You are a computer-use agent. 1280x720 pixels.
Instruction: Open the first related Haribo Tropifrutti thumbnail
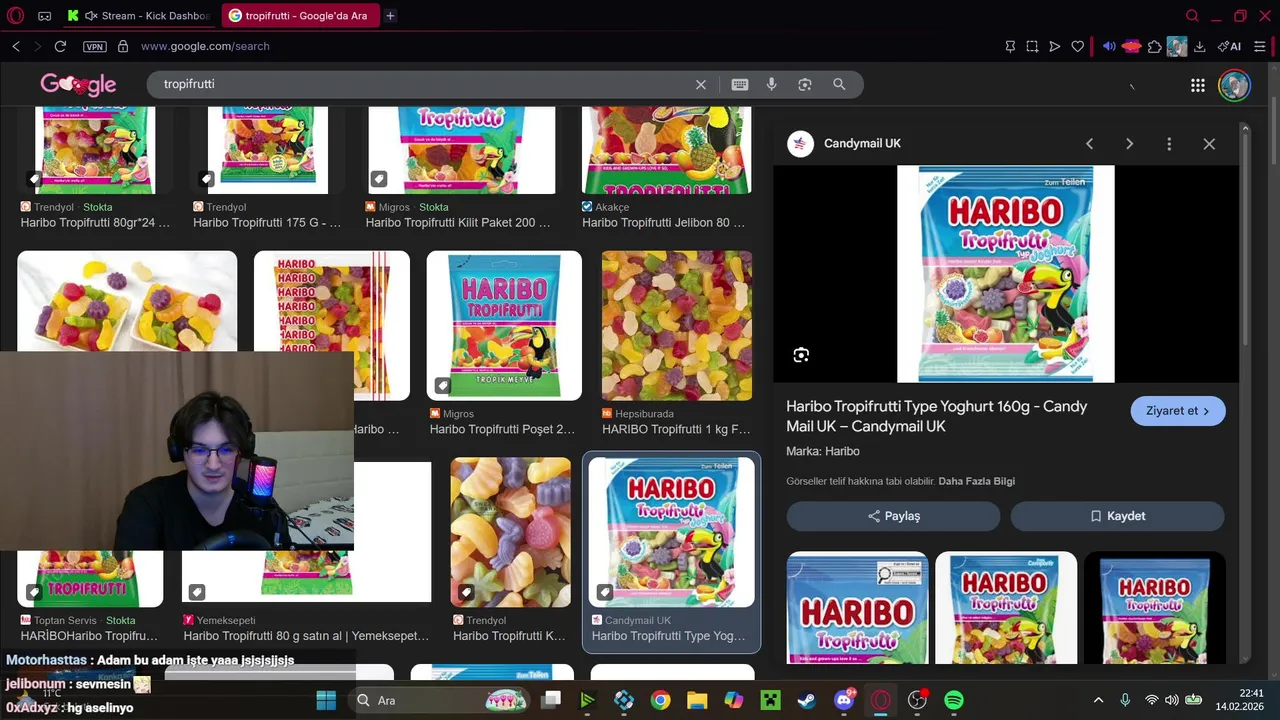coord(857,607)
